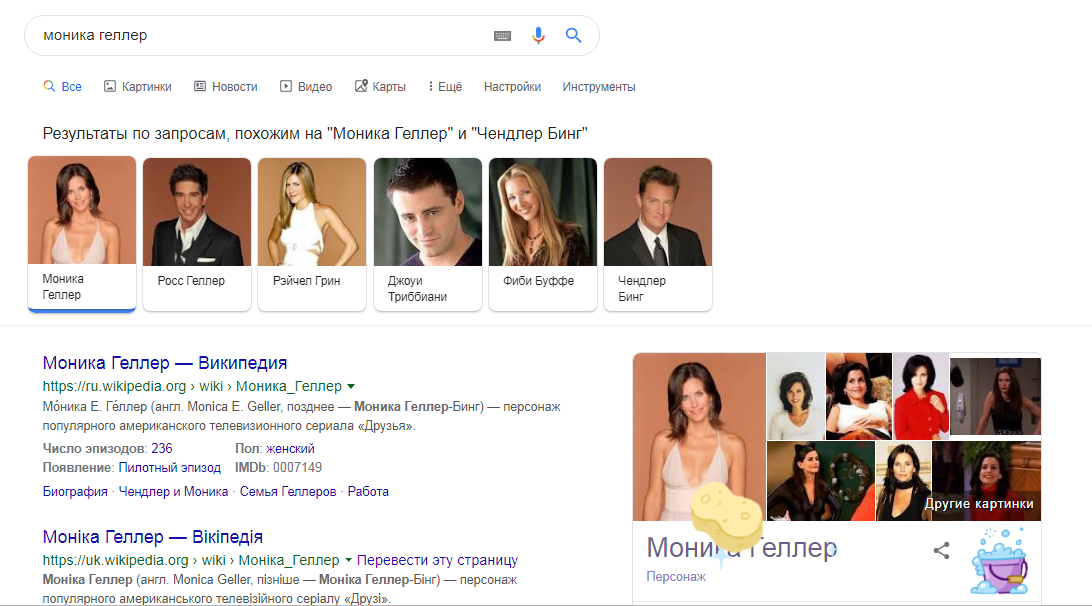The height and width of the screenshot is (606, 1092).
Task: Open the Инструменты tools menu
Action: (598, 87)
